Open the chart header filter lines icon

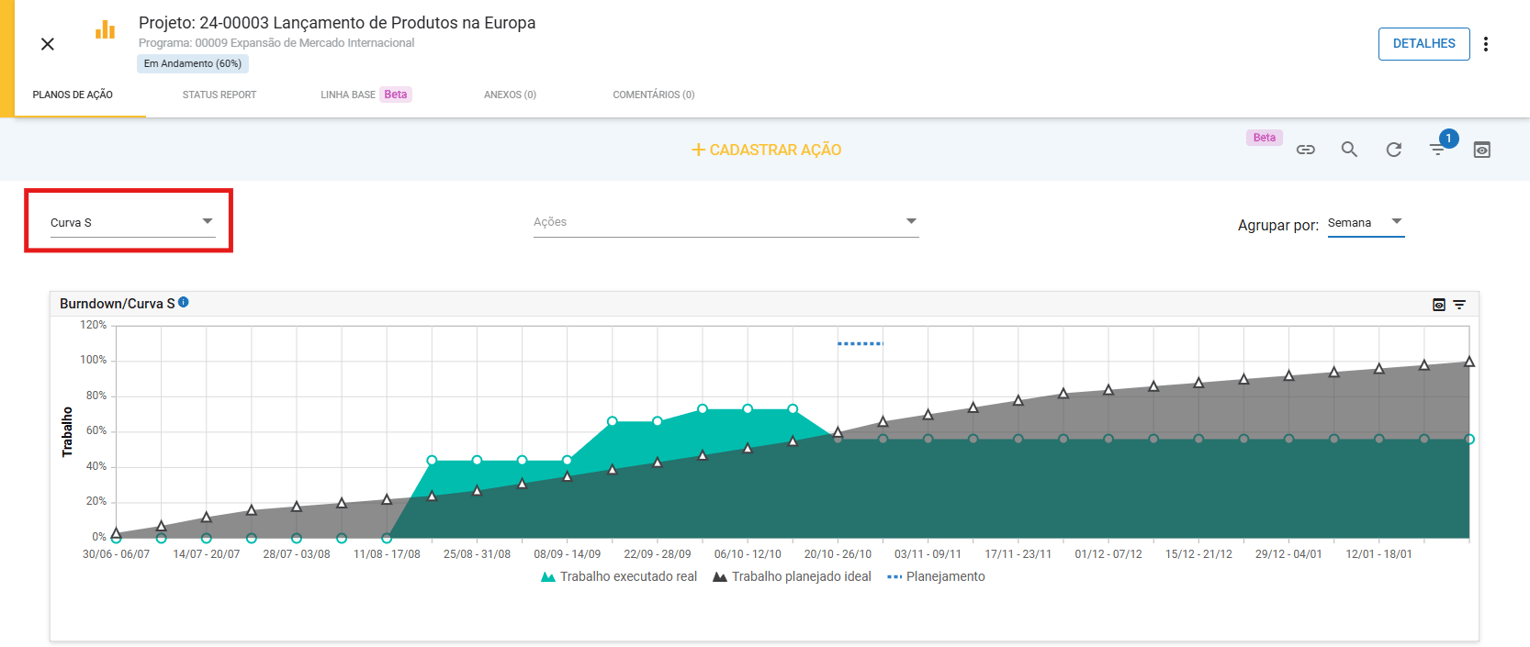coord(1460,305)
